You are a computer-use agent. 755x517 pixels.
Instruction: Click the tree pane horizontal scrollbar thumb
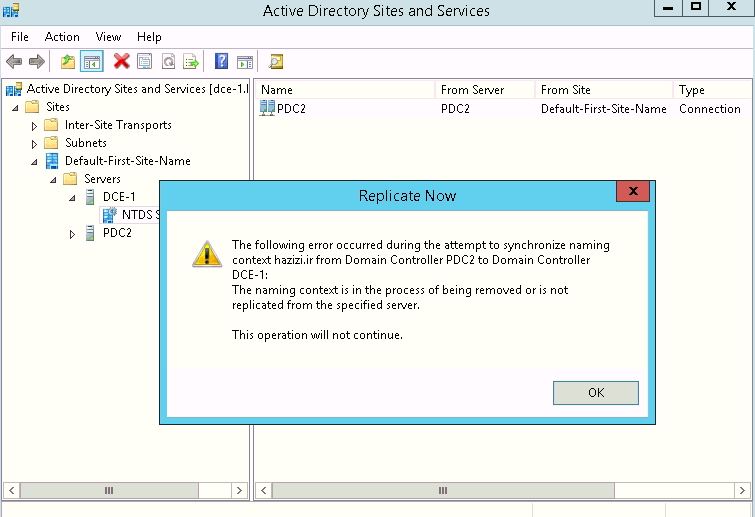[109, 491]
